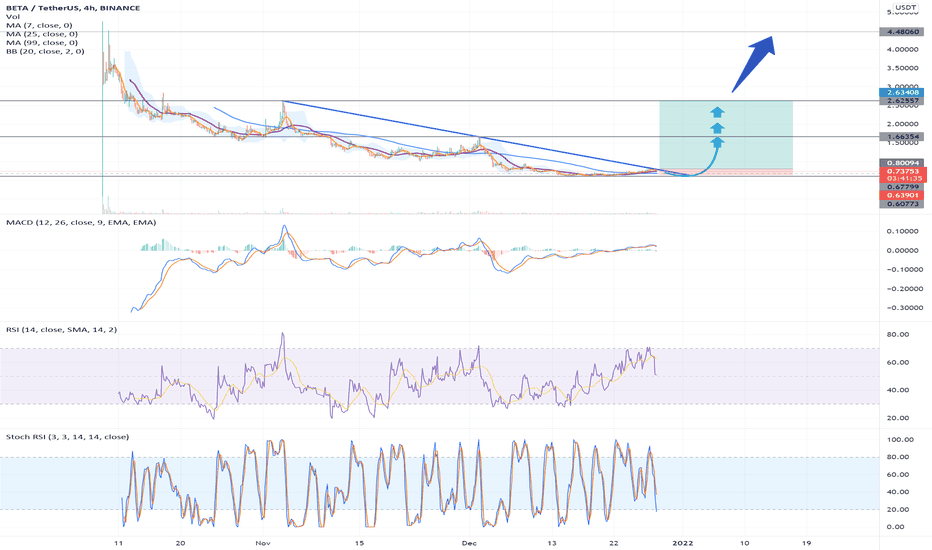Click the Stoch RSI (3, 3, 14, 14) pane label
932x550 pixels.
67,436
